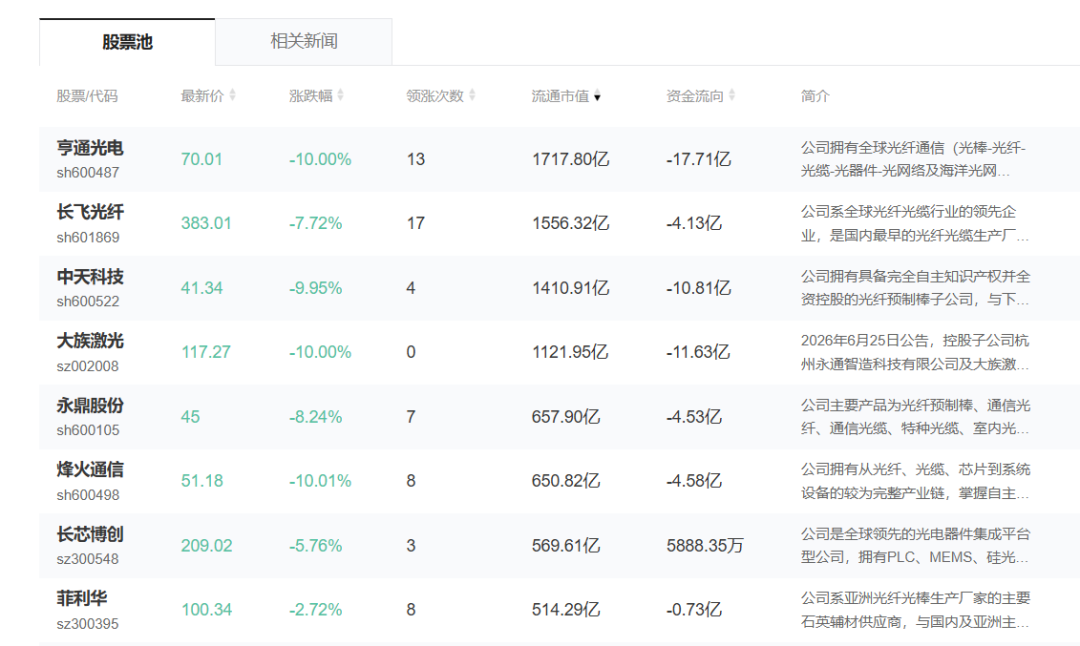
Task: Open 长芯博创 stock link
Action: [90, 534]
